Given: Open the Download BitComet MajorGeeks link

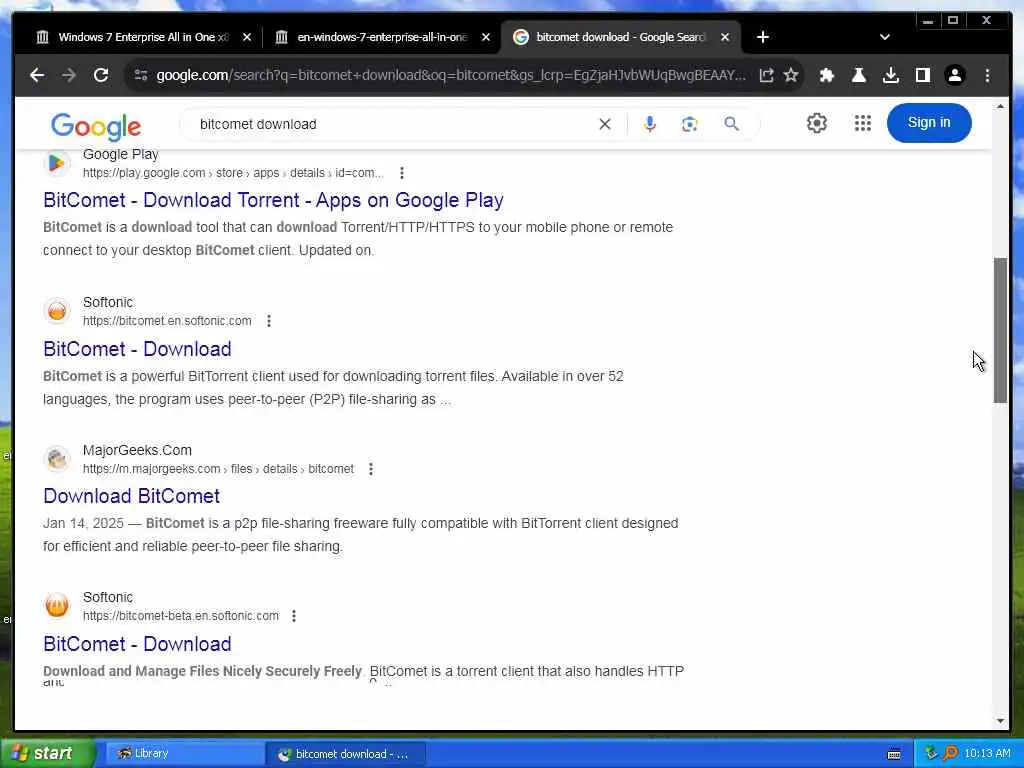Looking at the screenshot, I should (x=131, y=496).
